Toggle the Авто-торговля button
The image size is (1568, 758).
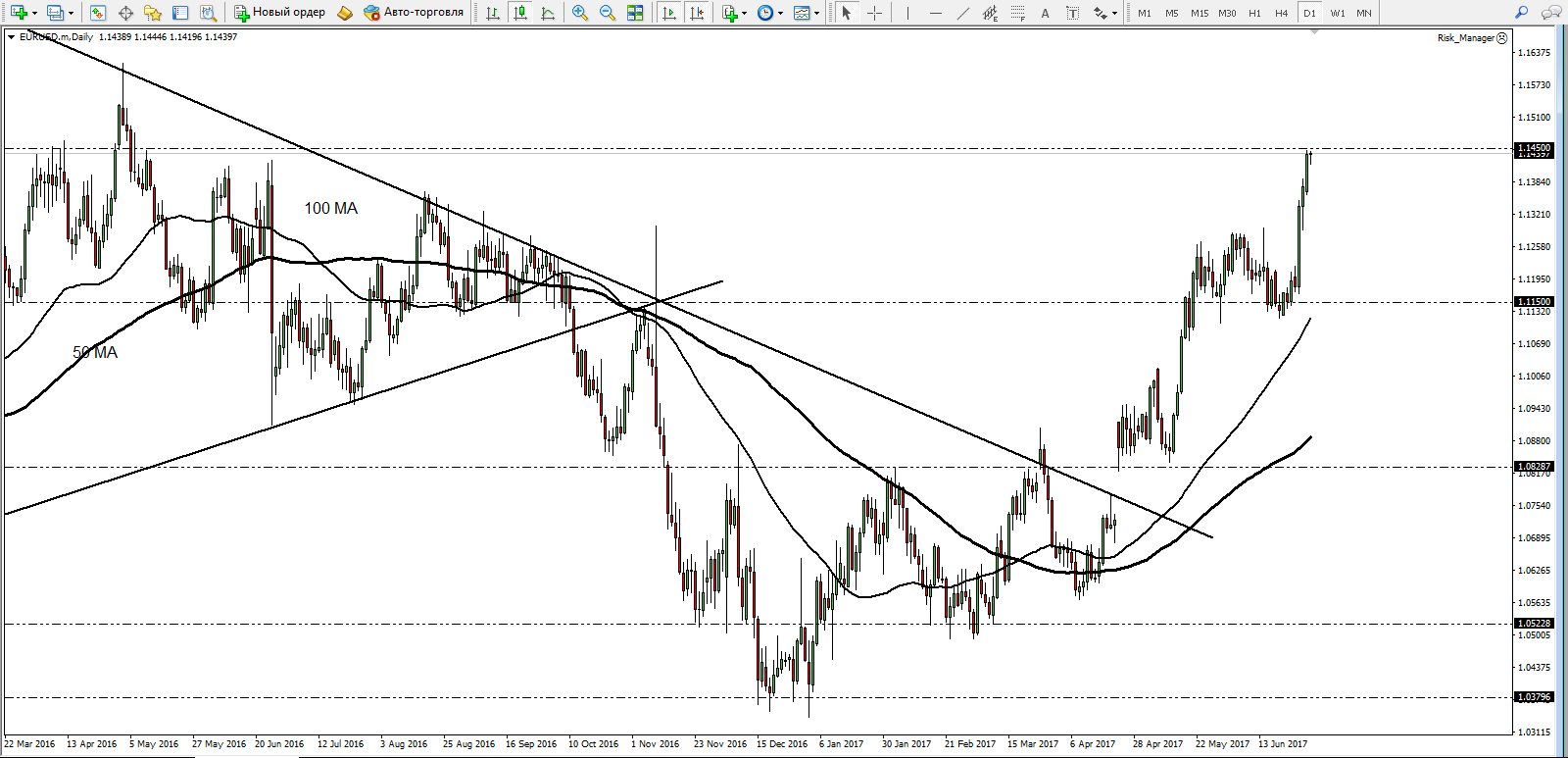pos(414,13)
